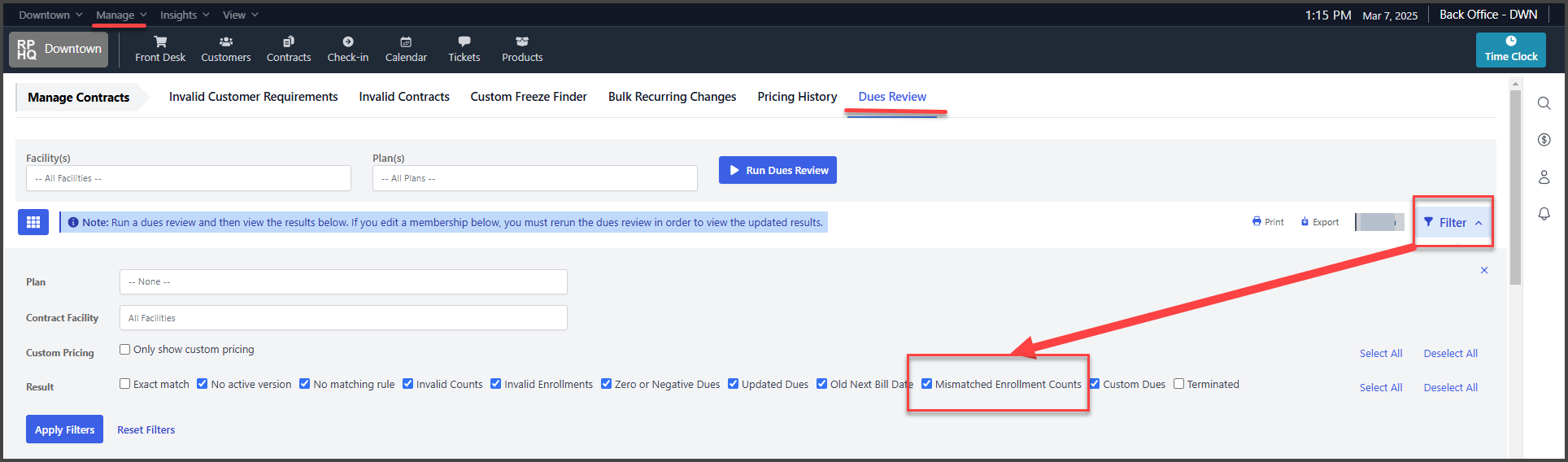Open the Facility(s) dropdown
This screenshot has height=462, width=1568.
[189, 178]
